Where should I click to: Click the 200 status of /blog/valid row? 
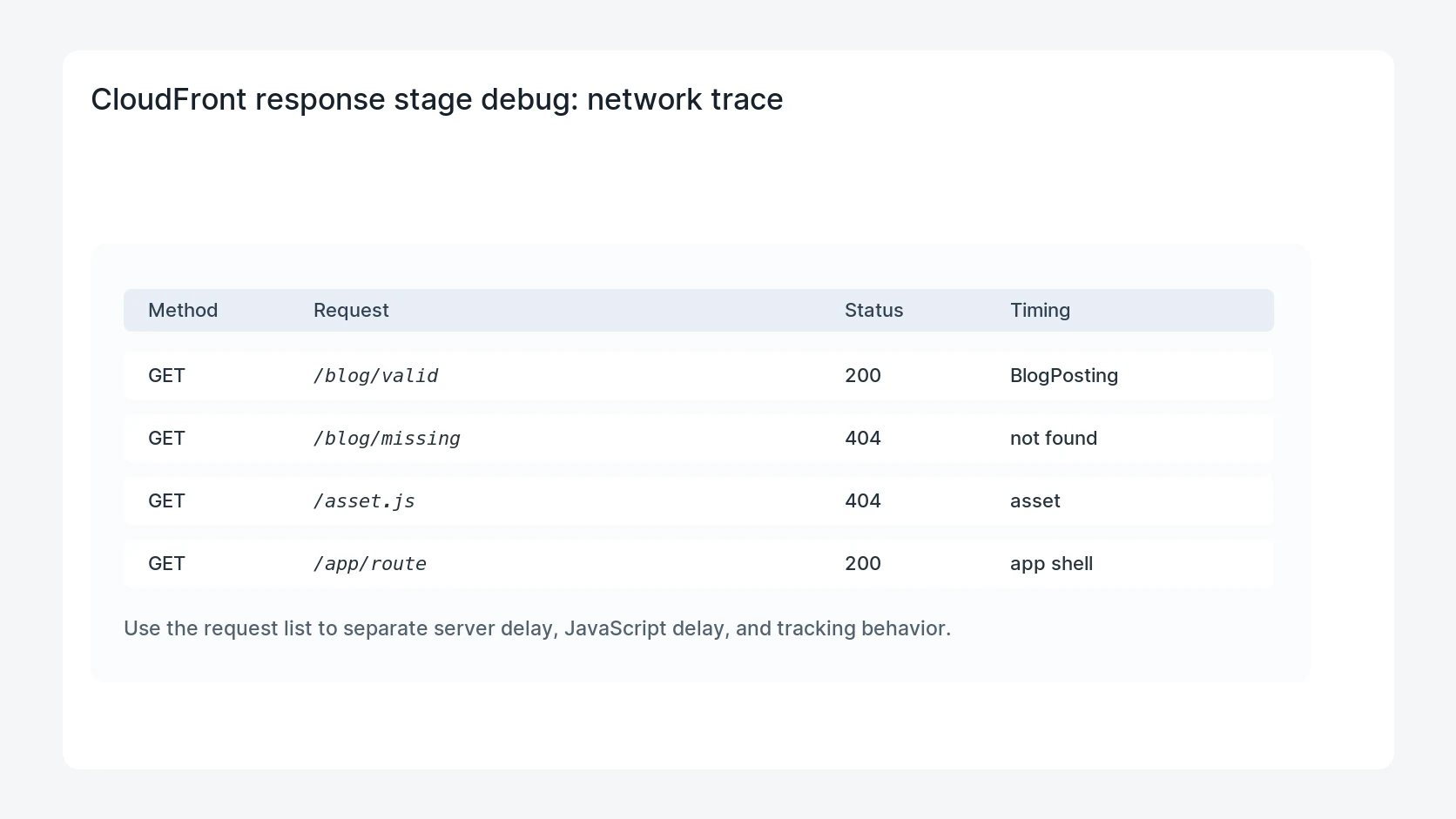tap(863, 375)
